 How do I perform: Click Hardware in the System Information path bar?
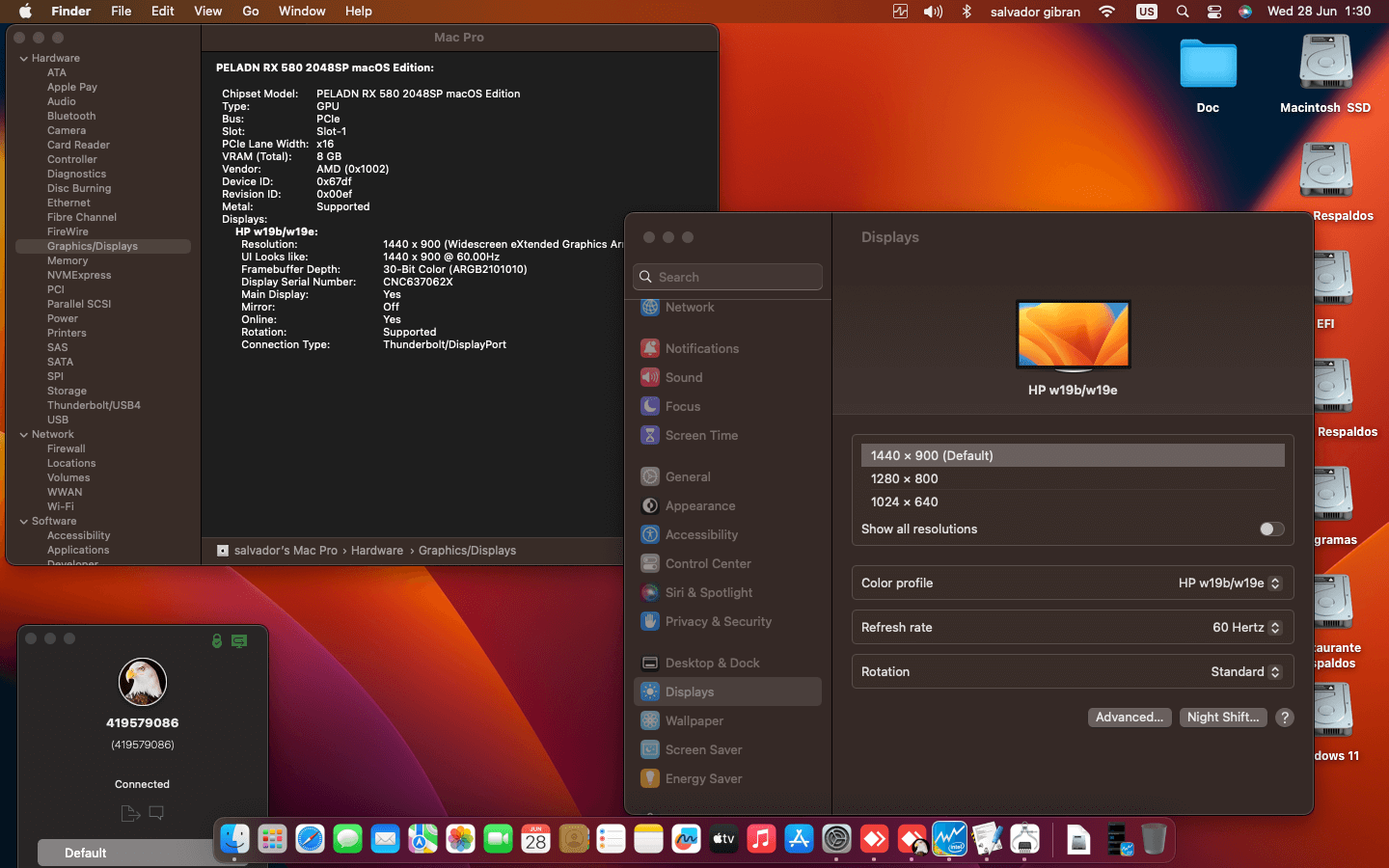pos(377,551)
